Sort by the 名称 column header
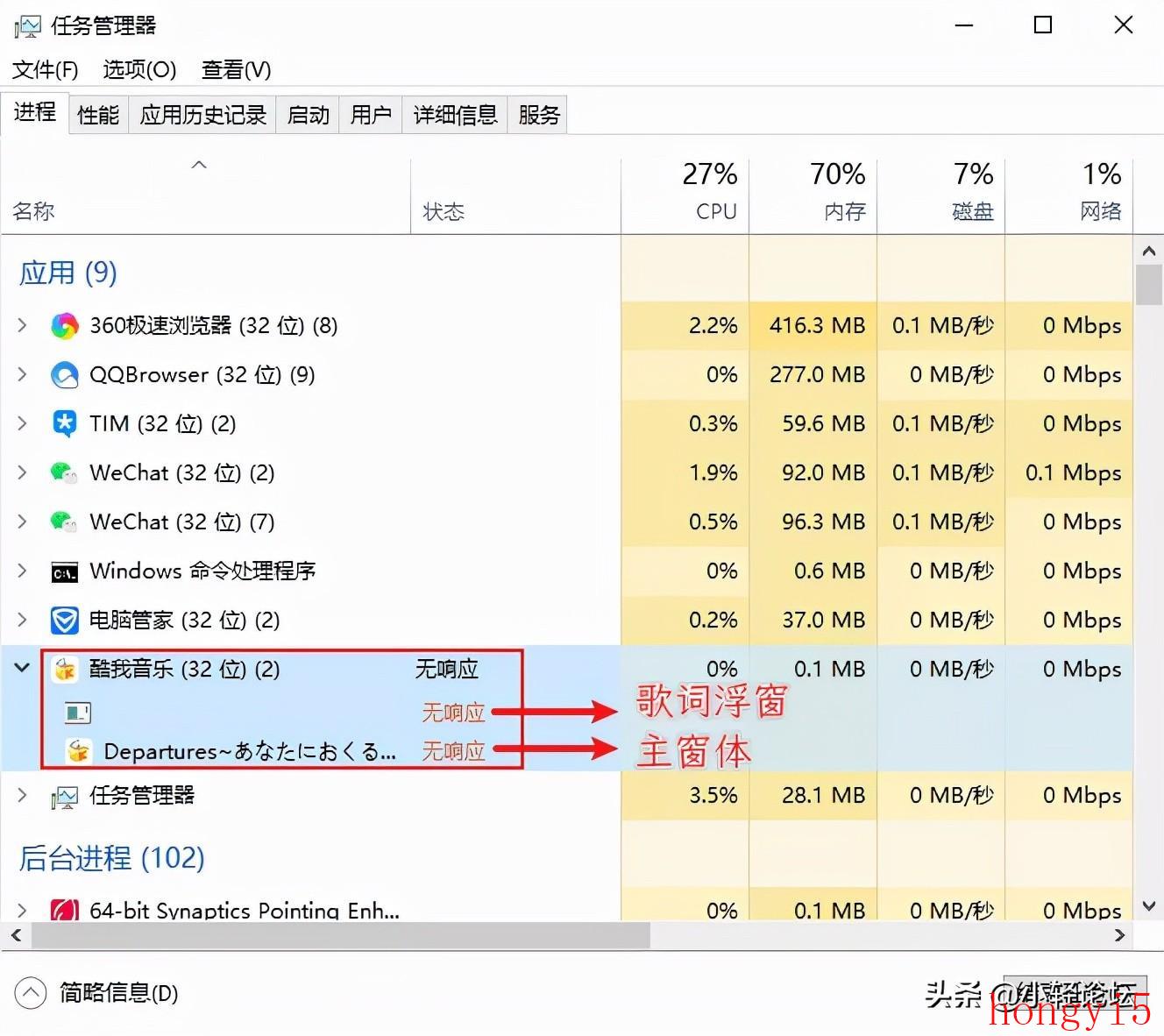Image resolution: width=1164 pixels, height=1036 pixels. pos(206,197)
